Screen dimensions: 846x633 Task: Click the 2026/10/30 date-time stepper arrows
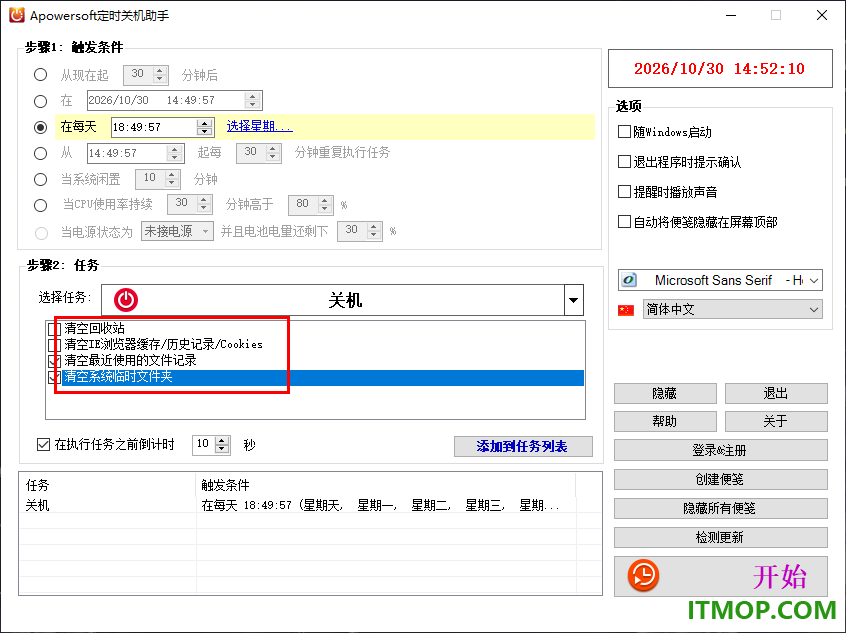tap(252, 100)
